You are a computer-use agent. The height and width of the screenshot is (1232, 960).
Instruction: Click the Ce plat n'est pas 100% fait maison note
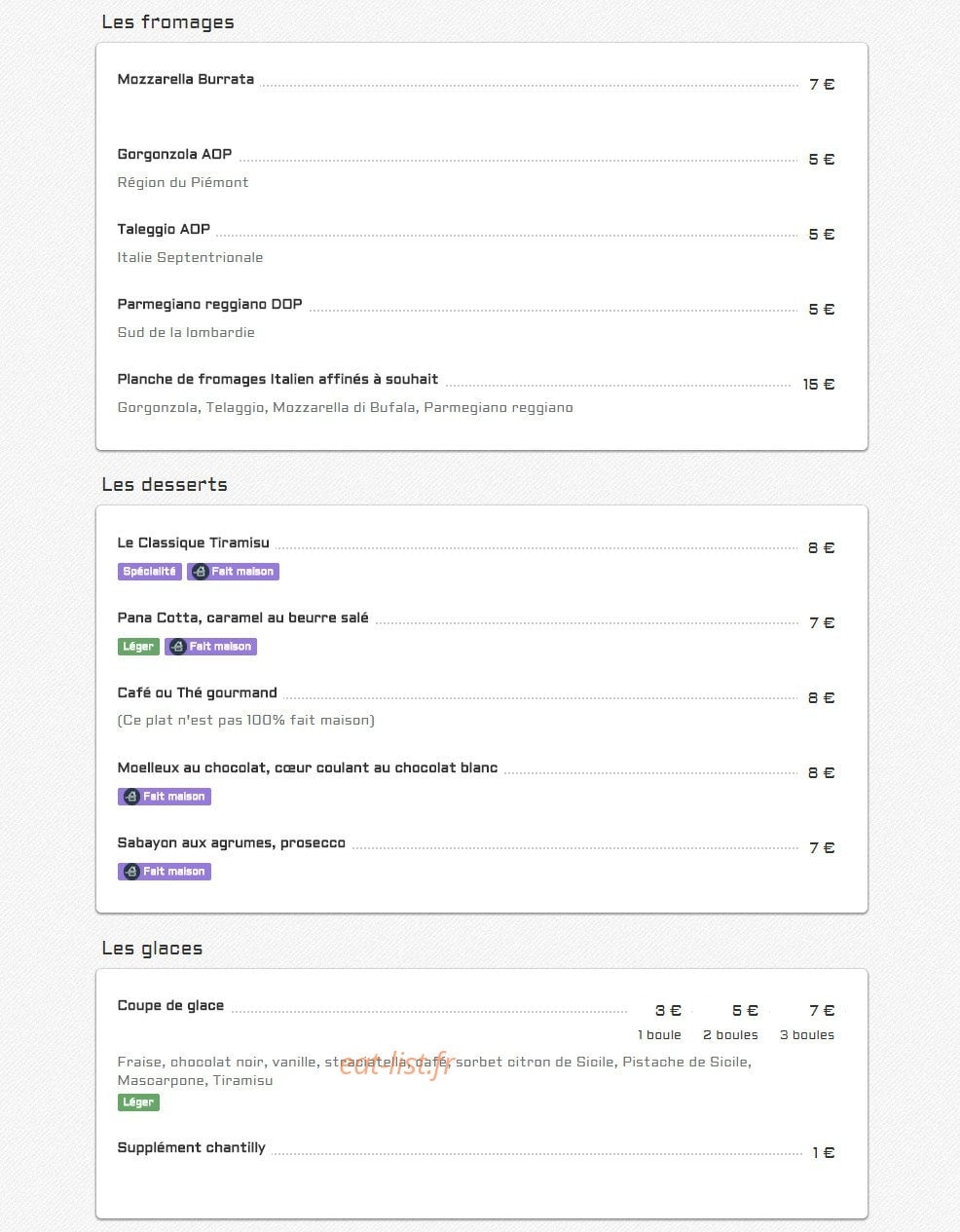[x=246, y=721]
